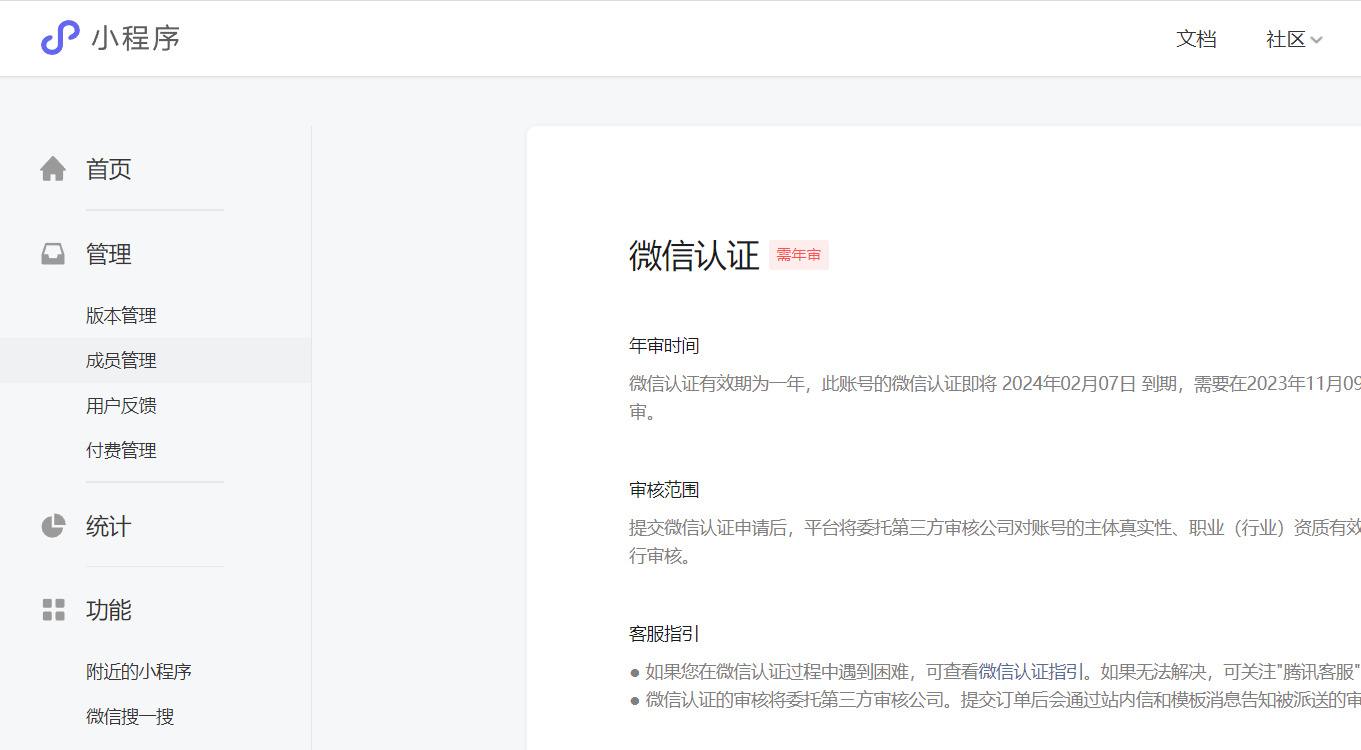Click the 年审时间 section heading
The height and width of the screenshot is (750, 1361).
(x=664, y=346)
